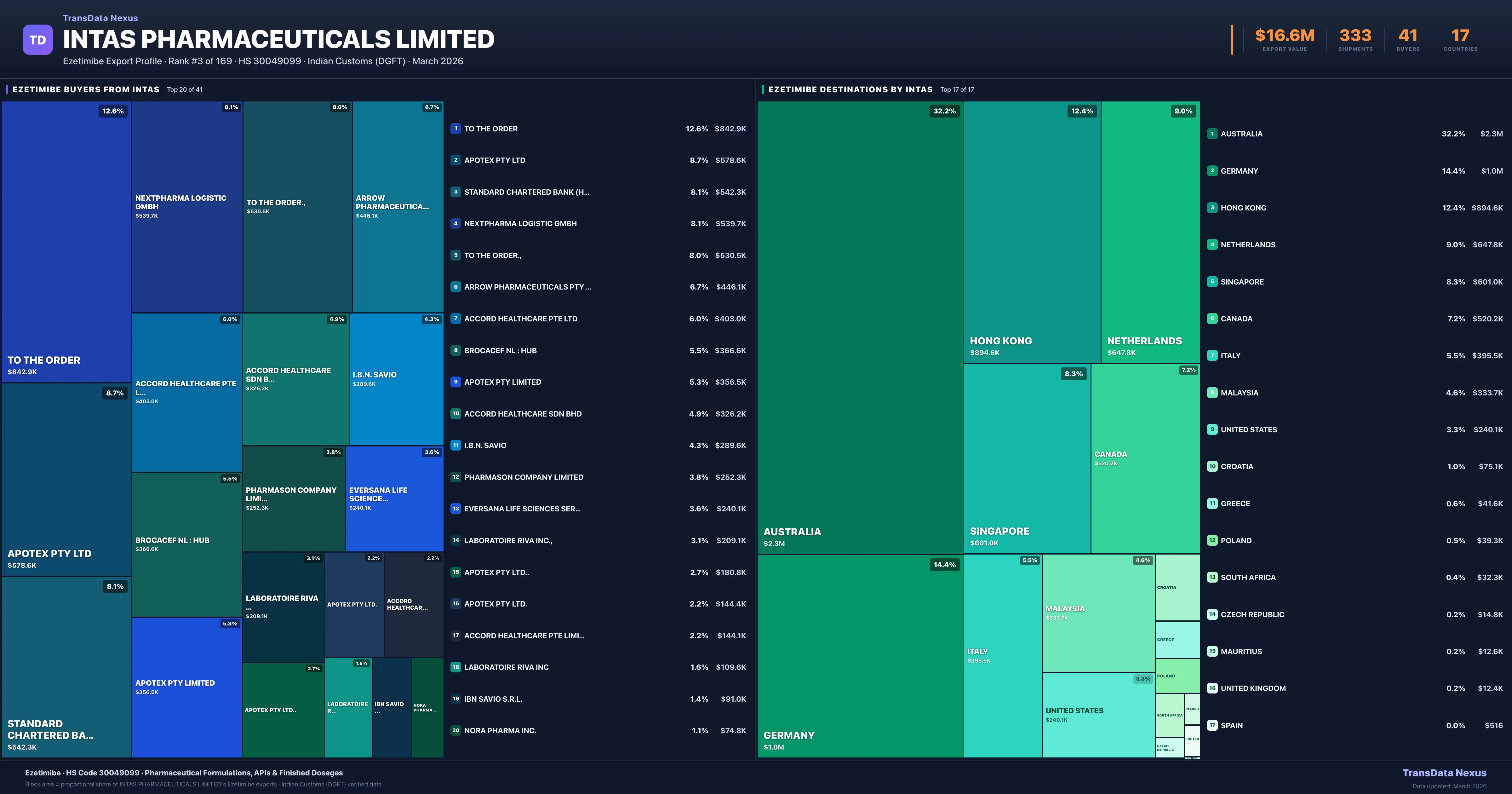Click rank badge 13 beside EVERSANA LIFE SCIENCES
1512x794 pixels.
click(455, 509)
